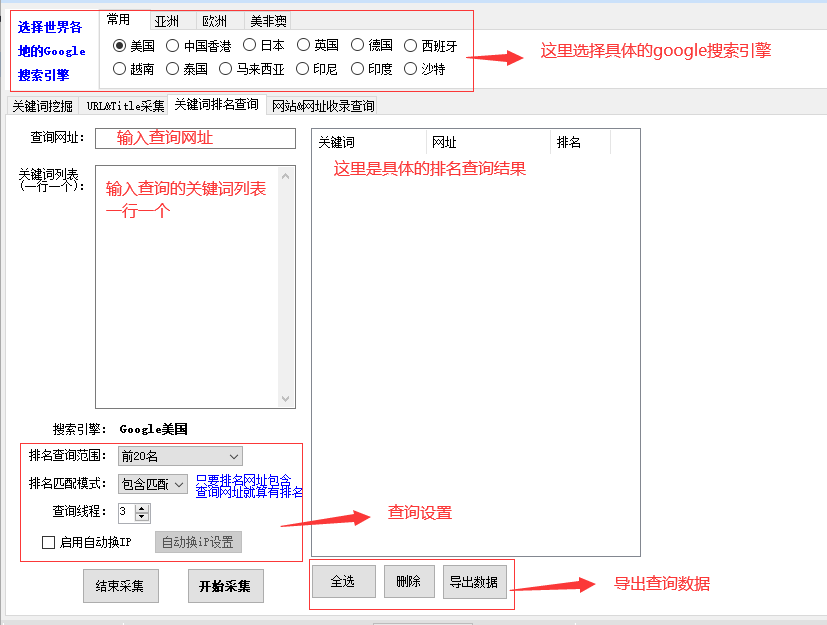Click inside the 关键词列表 text area
The image size is (827, 625).
[x=187, y=287]
